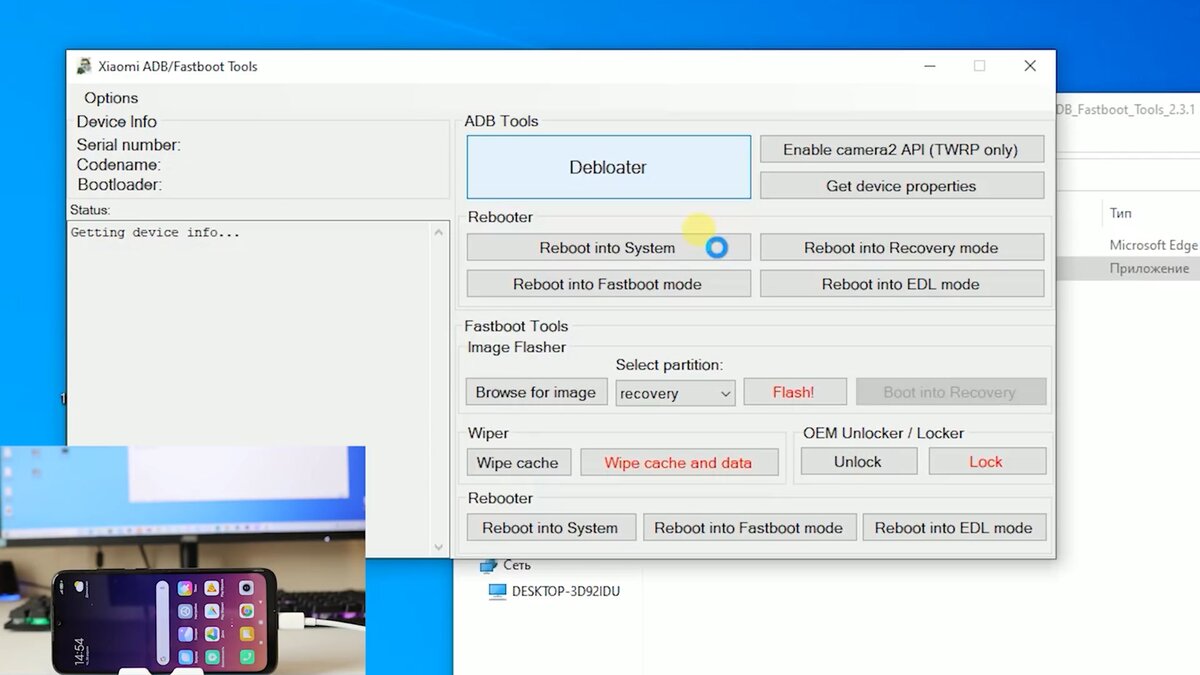Click status box scroll down arrow
This screenshot has height=675, width=1200.
point(439,546)
